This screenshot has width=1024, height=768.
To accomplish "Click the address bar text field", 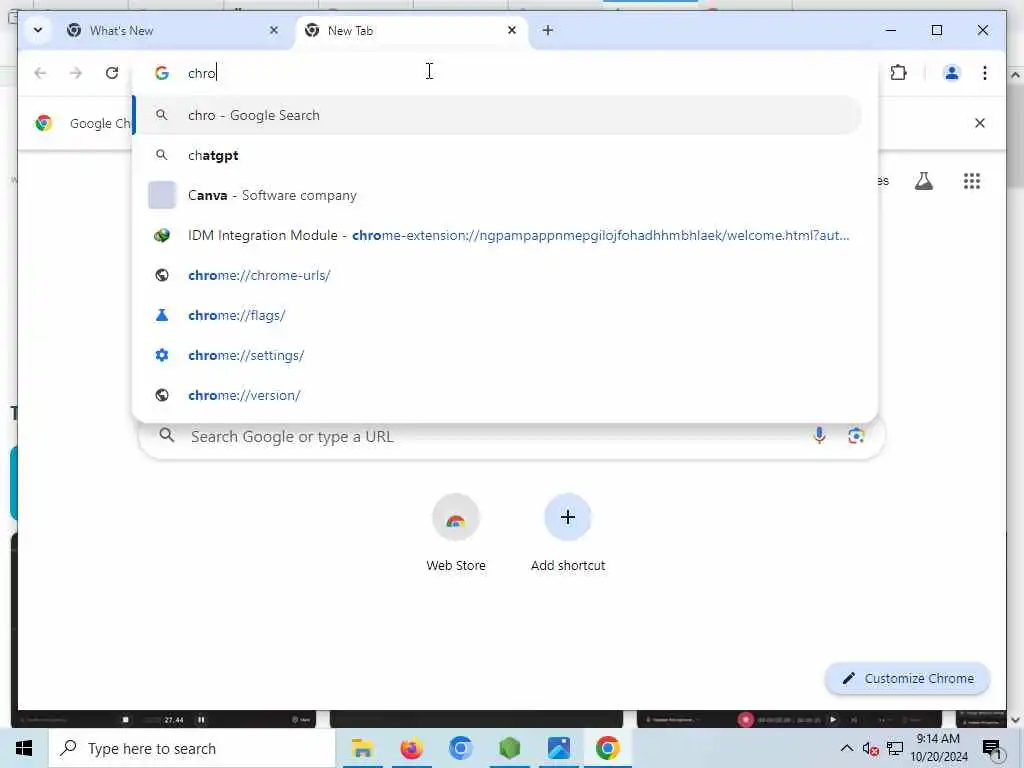I will 503,72.
